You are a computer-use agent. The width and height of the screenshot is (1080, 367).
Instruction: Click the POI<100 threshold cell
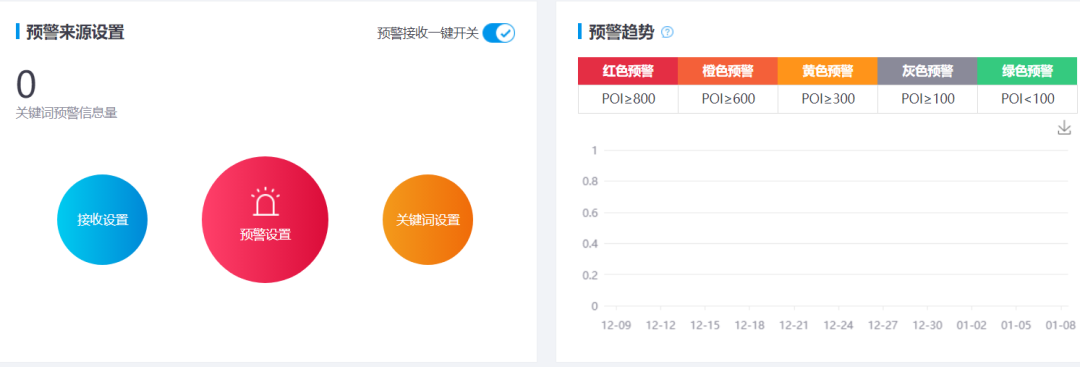pyautogui.click(x=1028, y=98)
